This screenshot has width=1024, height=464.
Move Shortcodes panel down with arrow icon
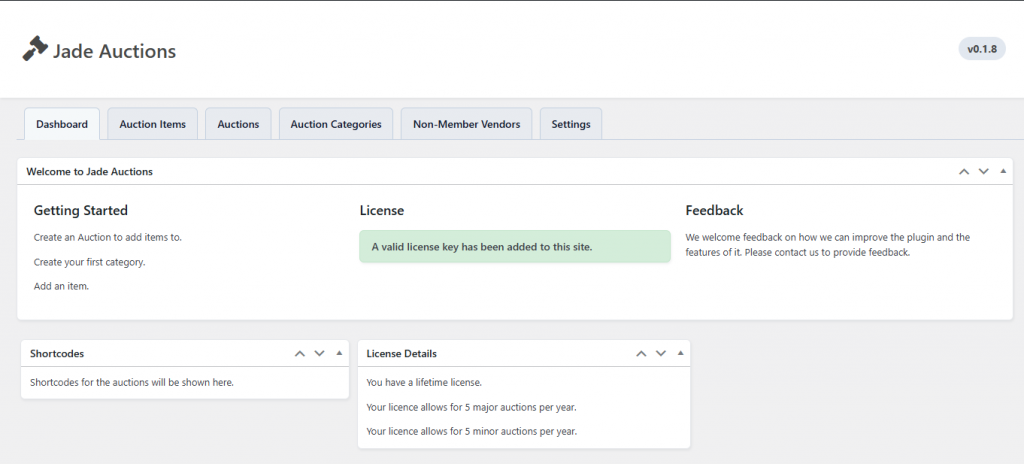coord(319,353)
